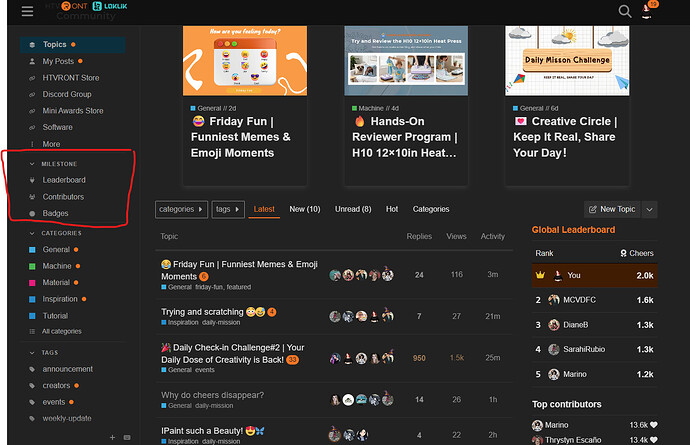Screen dimensions: 690x445
Task: Expand options arrow beside New Topic
Action: tap(650, 209)
